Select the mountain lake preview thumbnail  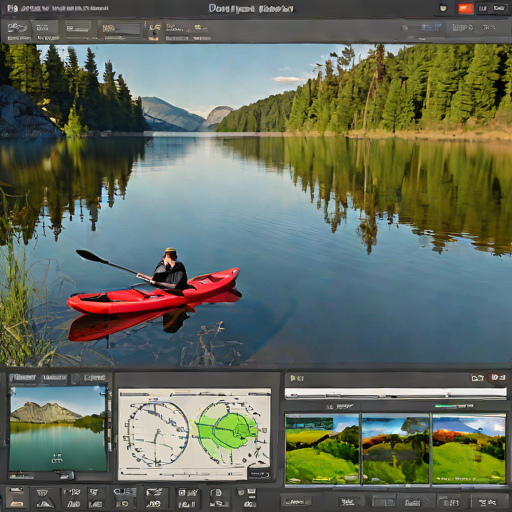(x=58, y=429)
